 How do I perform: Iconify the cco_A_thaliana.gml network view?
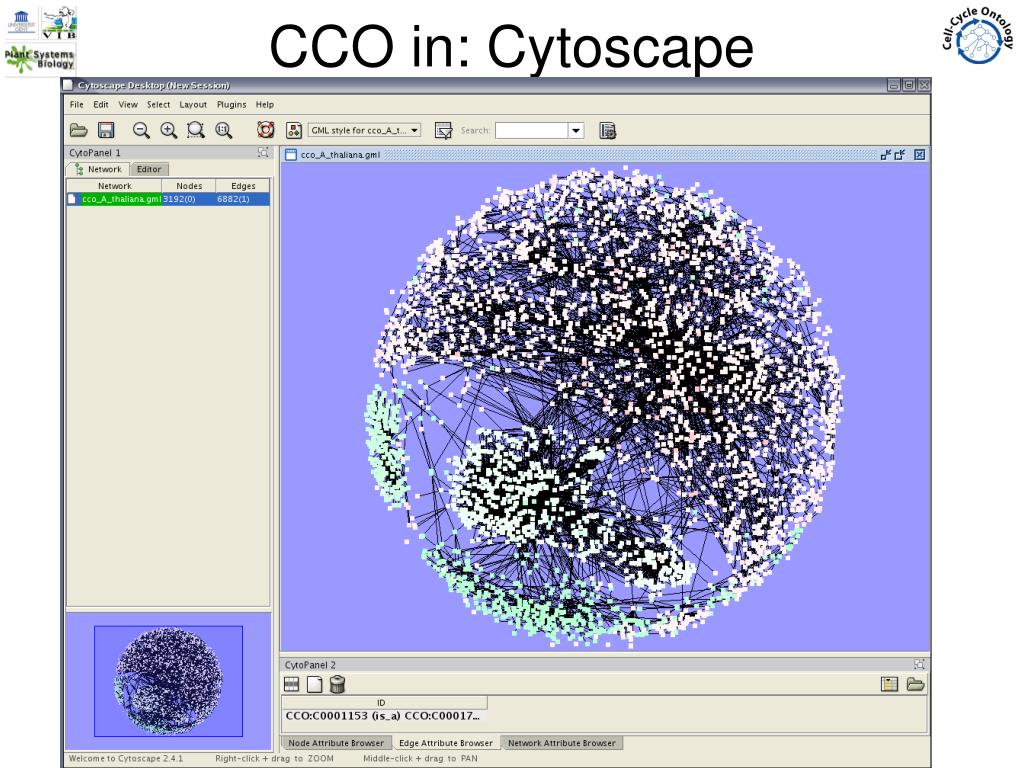pyautogui.click(x=886, y=155)
